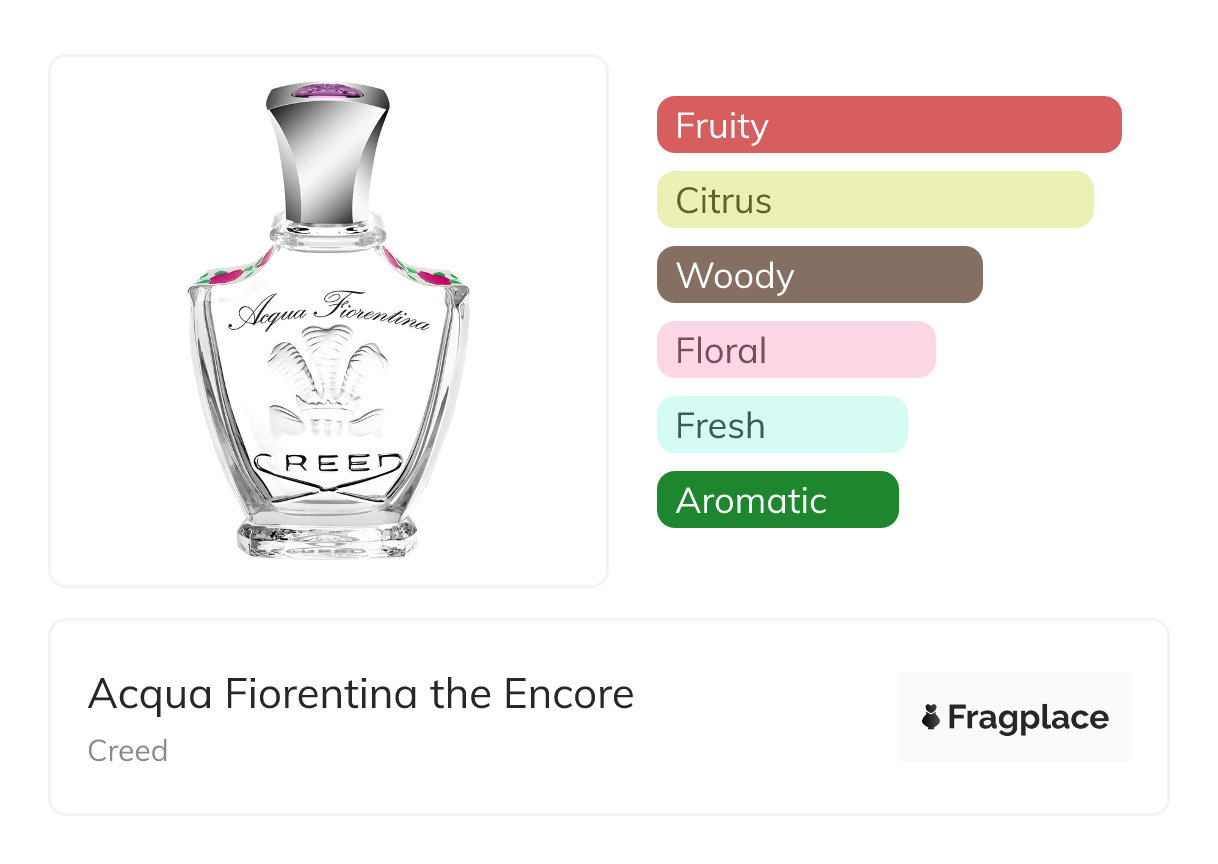Click the Acqua Fiorentina the Encore title
The width and height of the screenshot is (1218, 864).
360,693
